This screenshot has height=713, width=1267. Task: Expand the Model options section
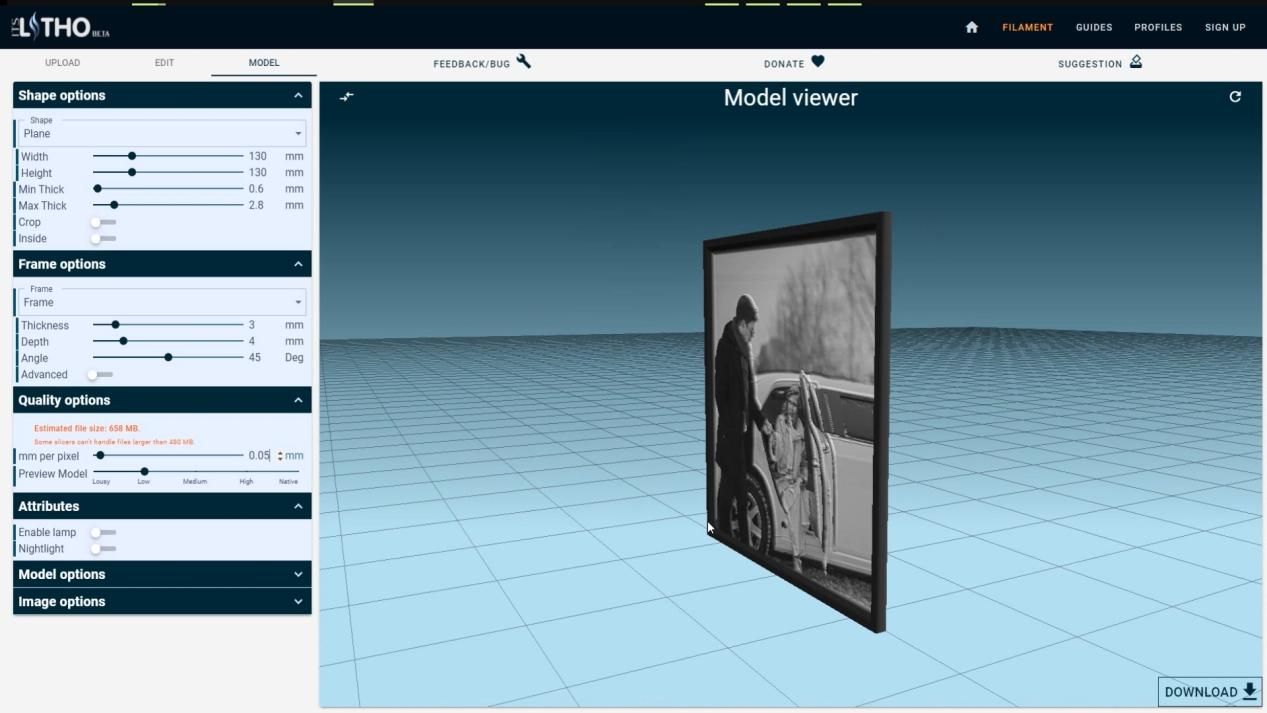click(162, 574)
